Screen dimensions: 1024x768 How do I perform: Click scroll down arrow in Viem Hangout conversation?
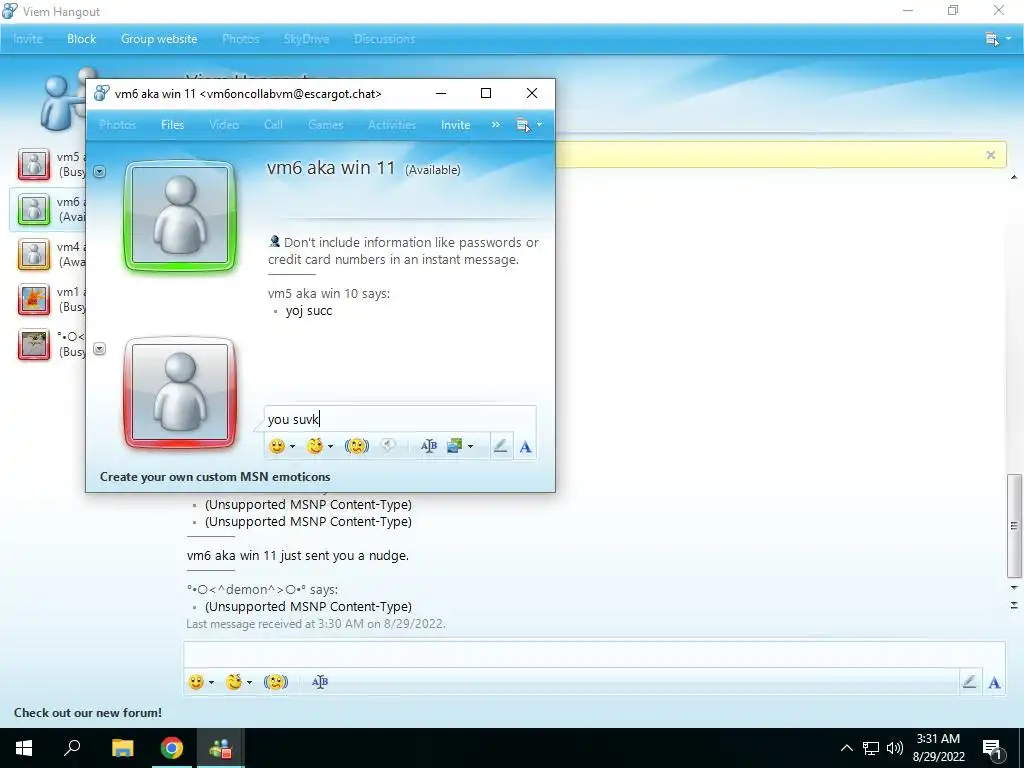click(x=1014, y=588)
